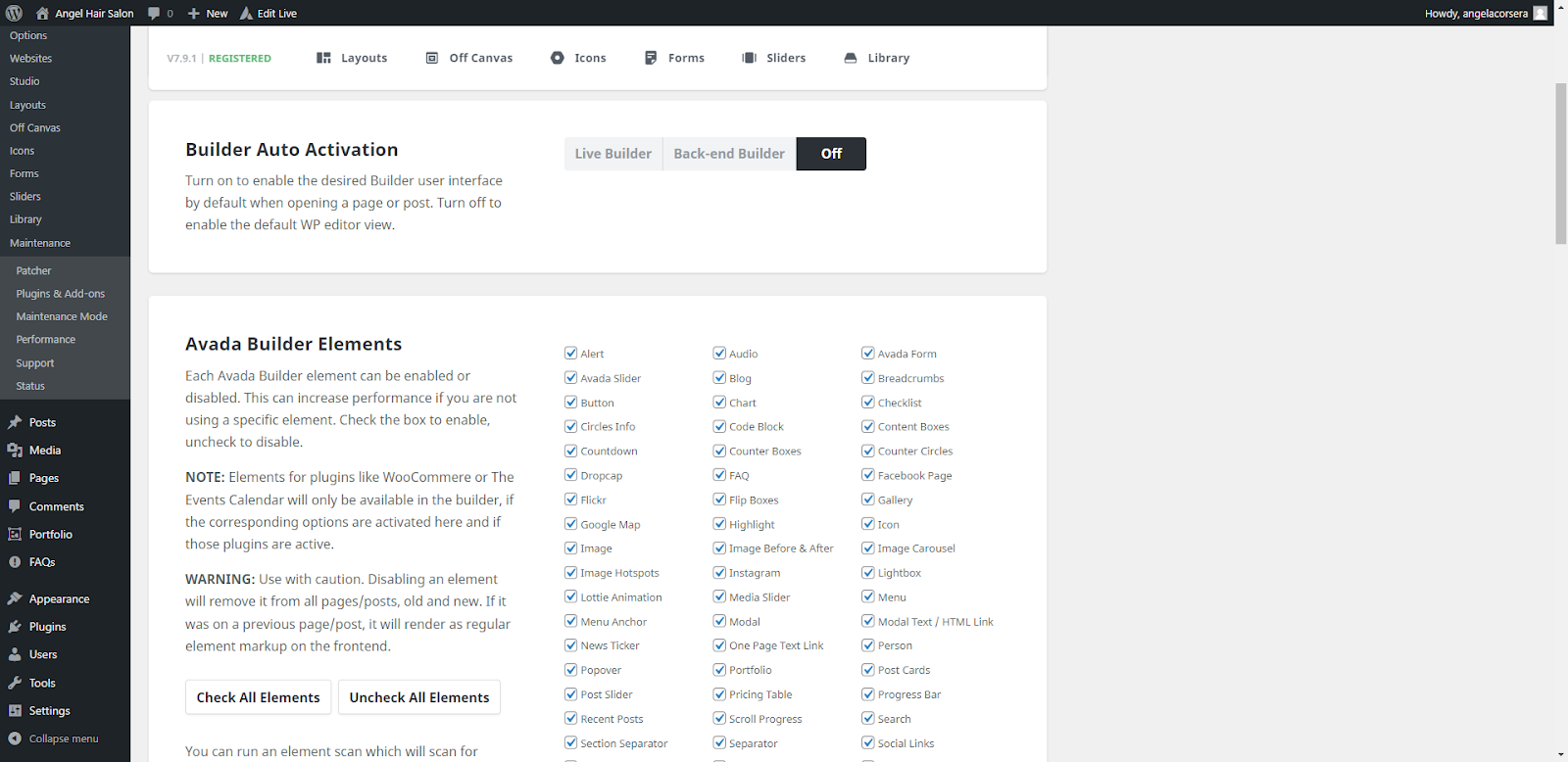Toggle the Instagram element checkbox
The height and width of the screenshot is (762, 1568).
tap(719, 573)
